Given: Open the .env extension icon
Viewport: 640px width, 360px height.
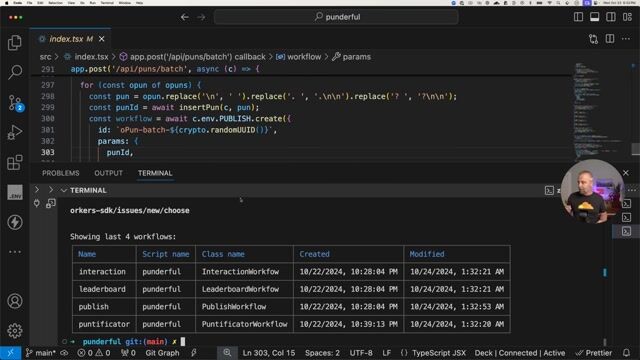Looking at the screenshot, I should click(15, 192).
